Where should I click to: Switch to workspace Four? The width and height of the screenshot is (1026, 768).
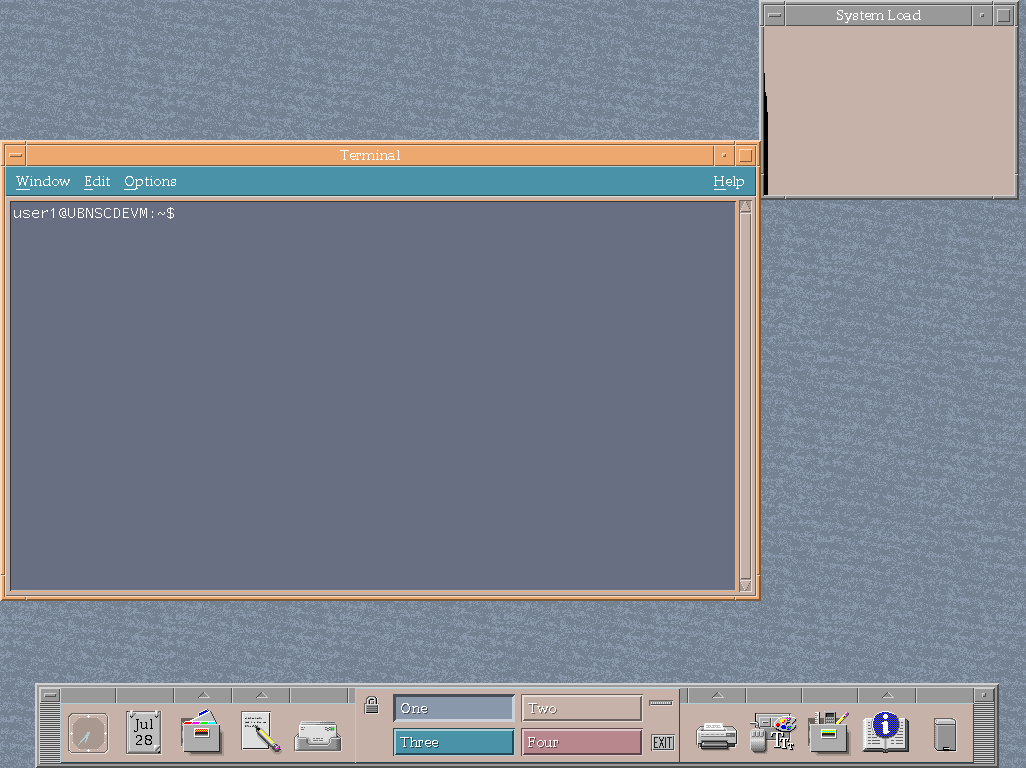tap(581, 741)
